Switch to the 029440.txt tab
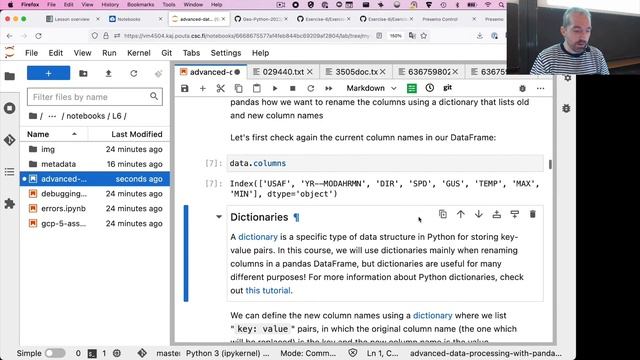640x360 pixels. [283, 72]
